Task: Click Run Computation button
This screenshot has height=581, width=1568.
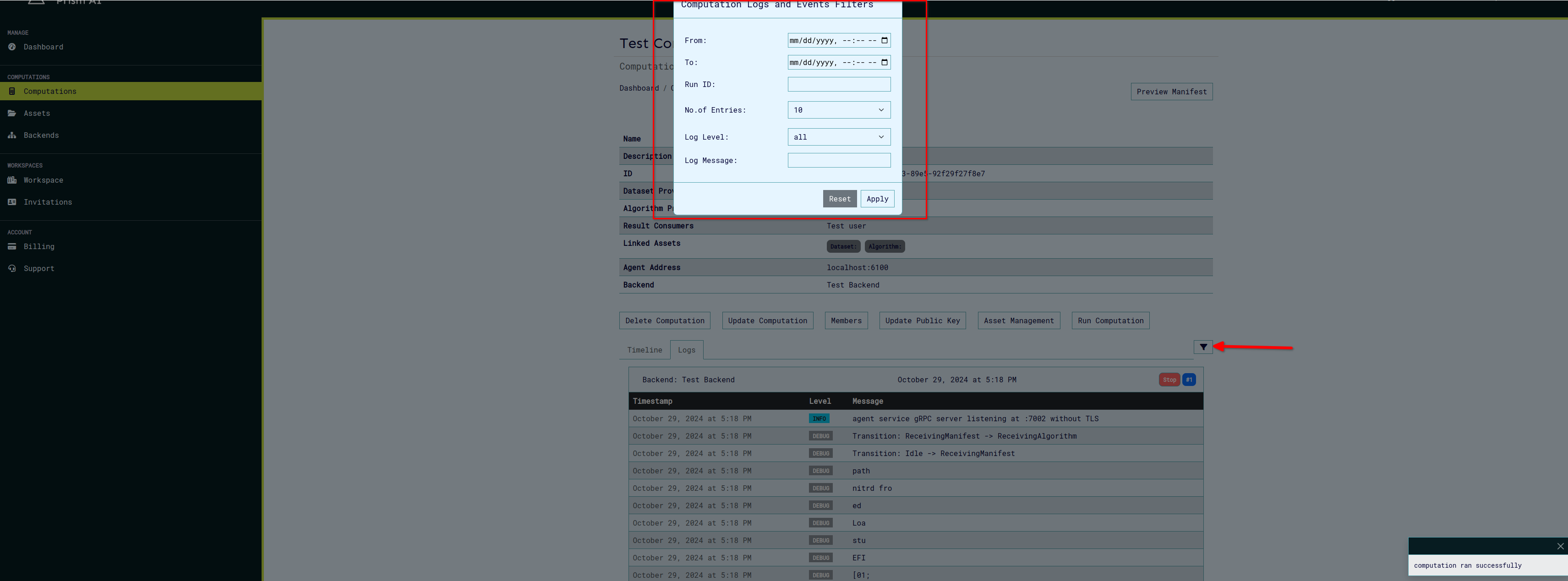Action: [x=1110, y=321]
